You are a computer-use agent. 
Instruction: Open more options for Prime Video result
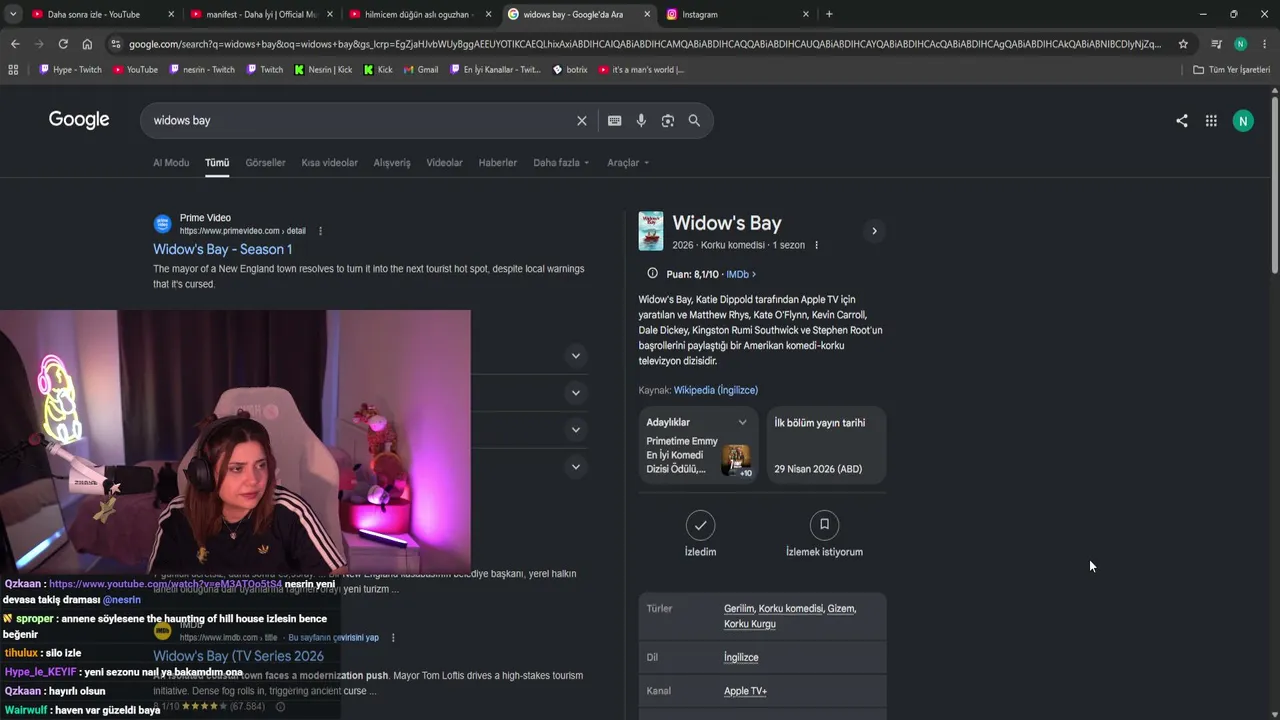click(x=320, y=231)
